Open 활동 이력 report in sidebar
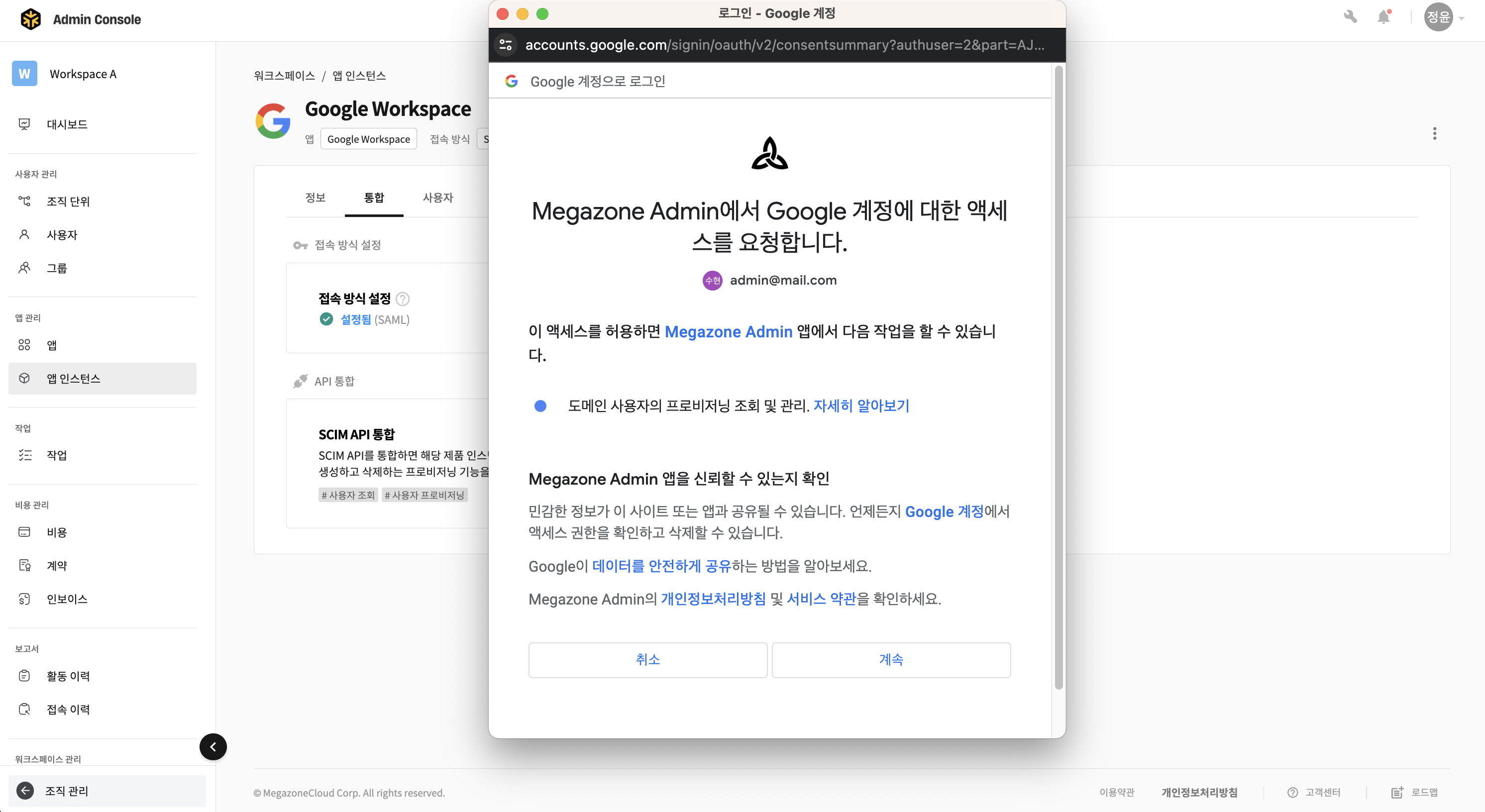 click(x=68, y=676)
